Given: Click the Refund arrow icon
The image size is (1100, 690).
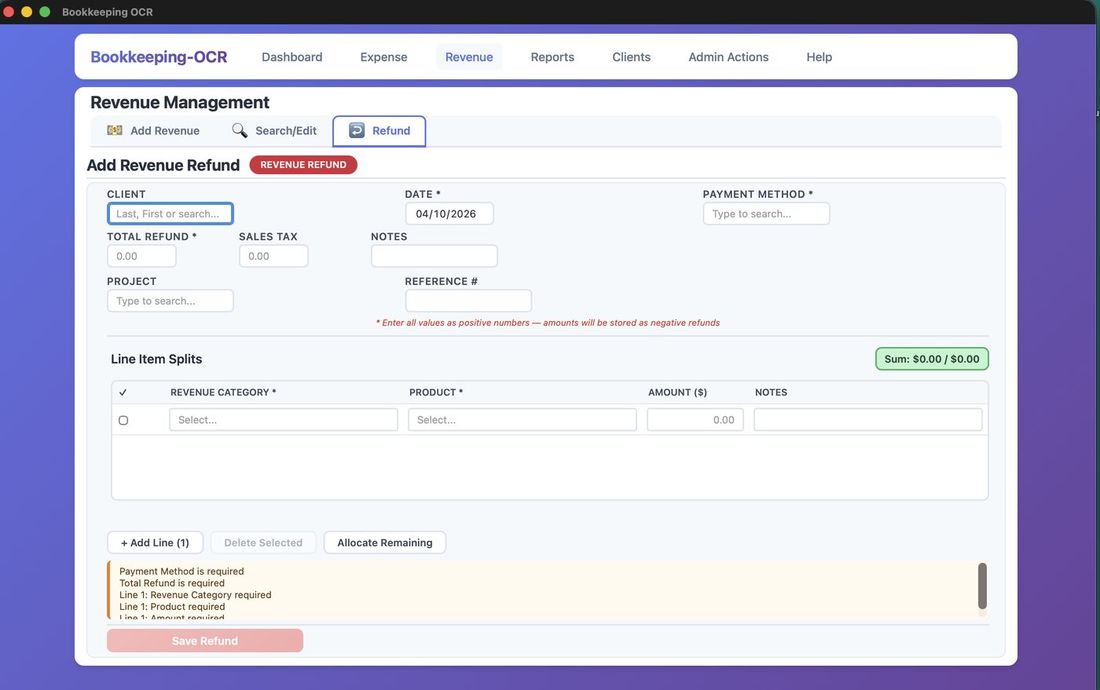Looking at the screenshot, I should coord(357,131).
